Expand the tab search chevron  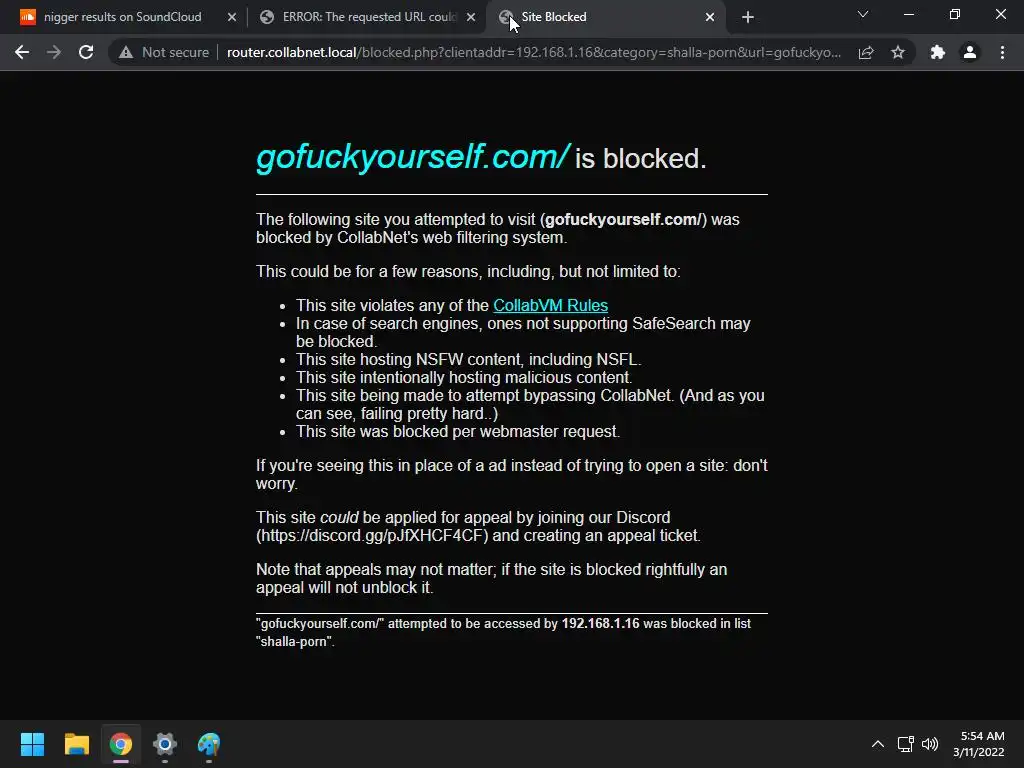(x=863, y=14)
